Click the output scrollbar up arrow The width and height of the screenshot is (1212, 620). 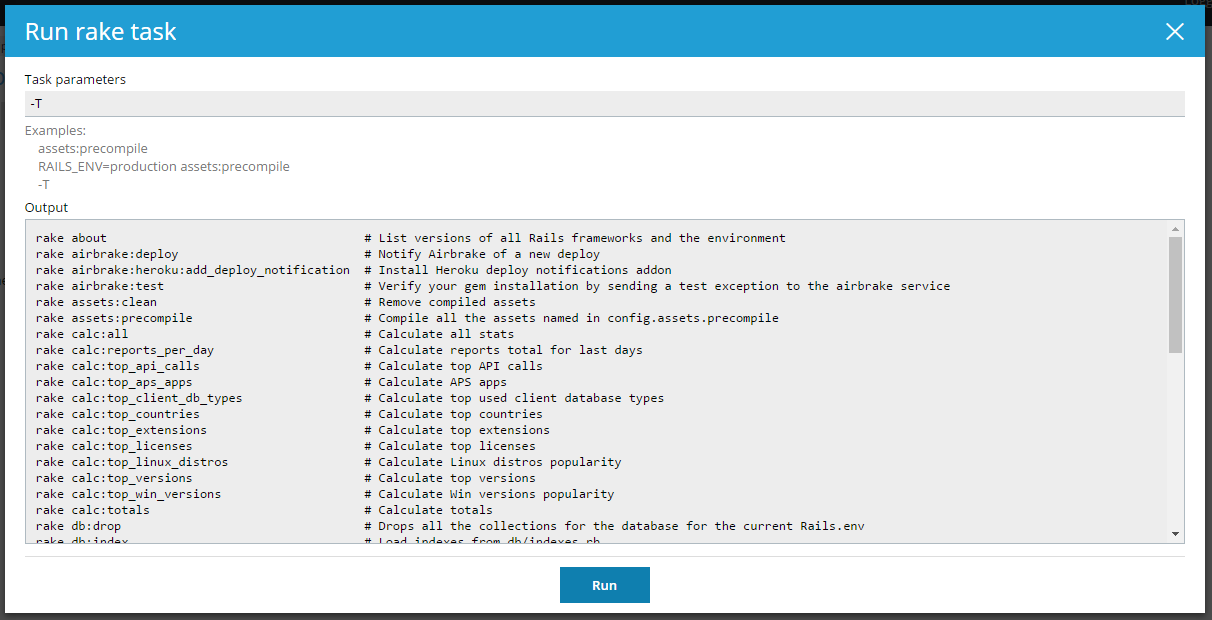(1175, 229)
